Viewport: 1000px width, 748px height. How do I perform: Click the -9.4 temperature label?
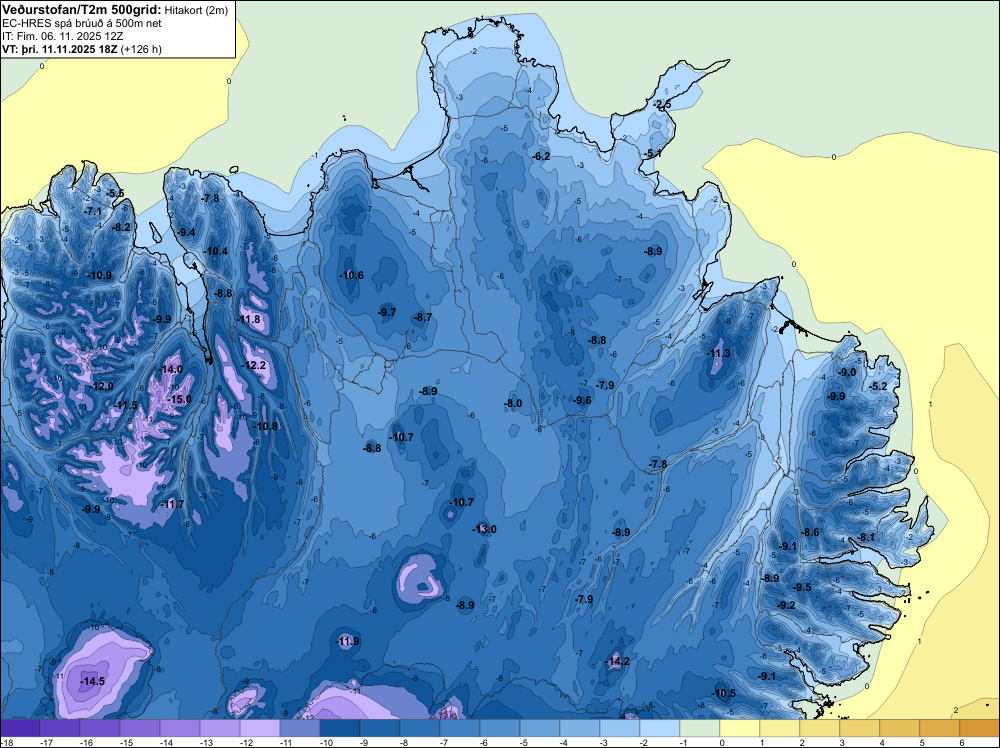[186, 232]
